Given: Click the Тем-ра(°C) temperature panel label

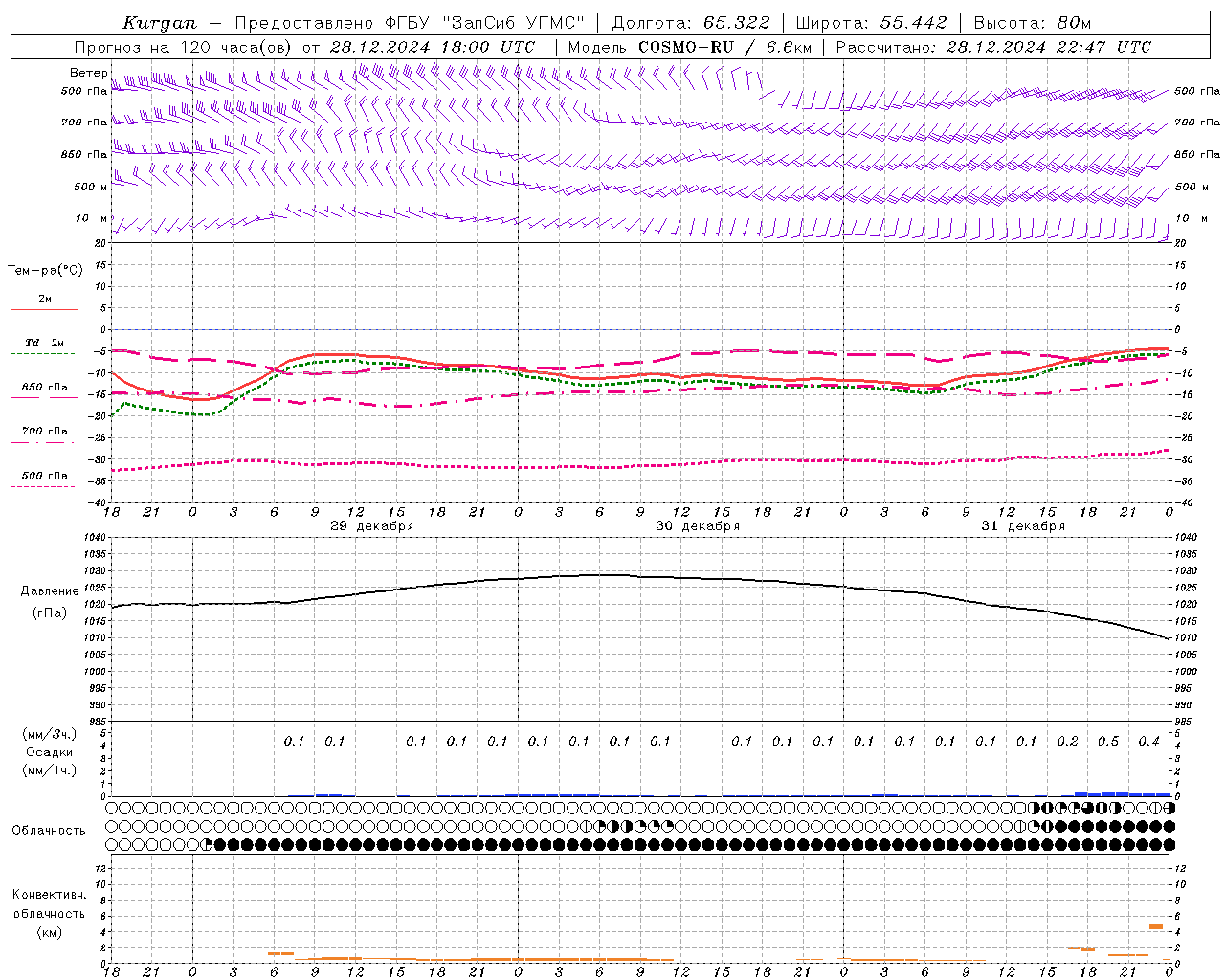Looking at the screenshot, I should tap(45, 271).
